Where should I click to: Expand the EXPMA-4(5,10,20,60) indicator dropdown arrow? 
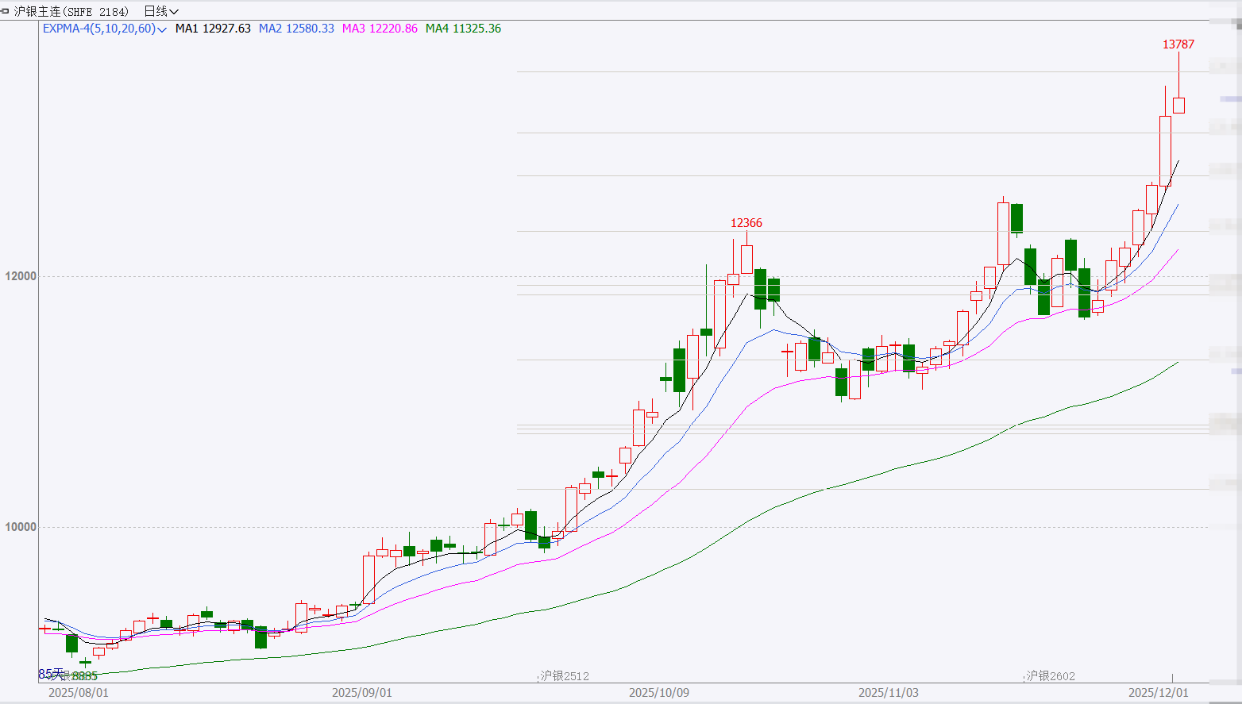(x=162, y=30)
